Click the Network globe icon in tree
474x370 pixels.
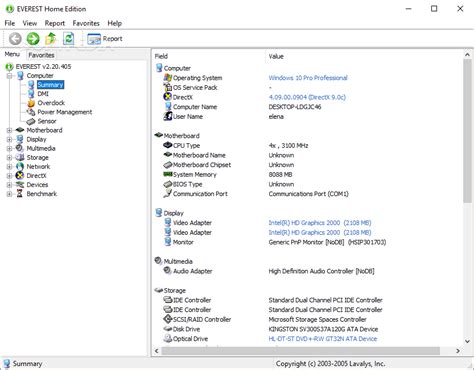pyautogui.click(x=20, y=166)
